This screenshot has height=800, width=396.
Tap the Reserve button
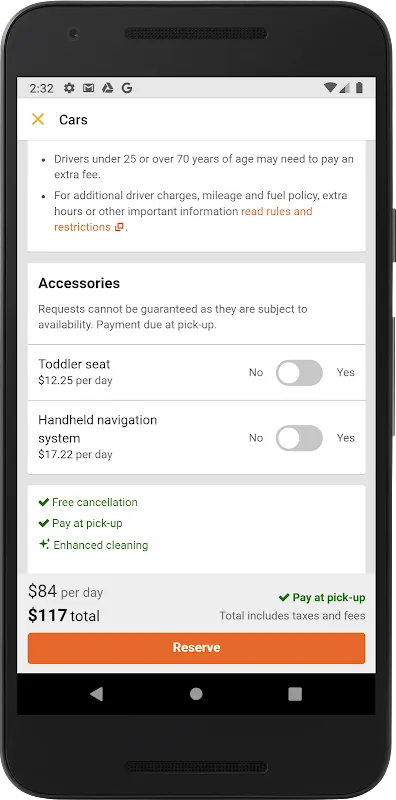(x=196, y=648)
